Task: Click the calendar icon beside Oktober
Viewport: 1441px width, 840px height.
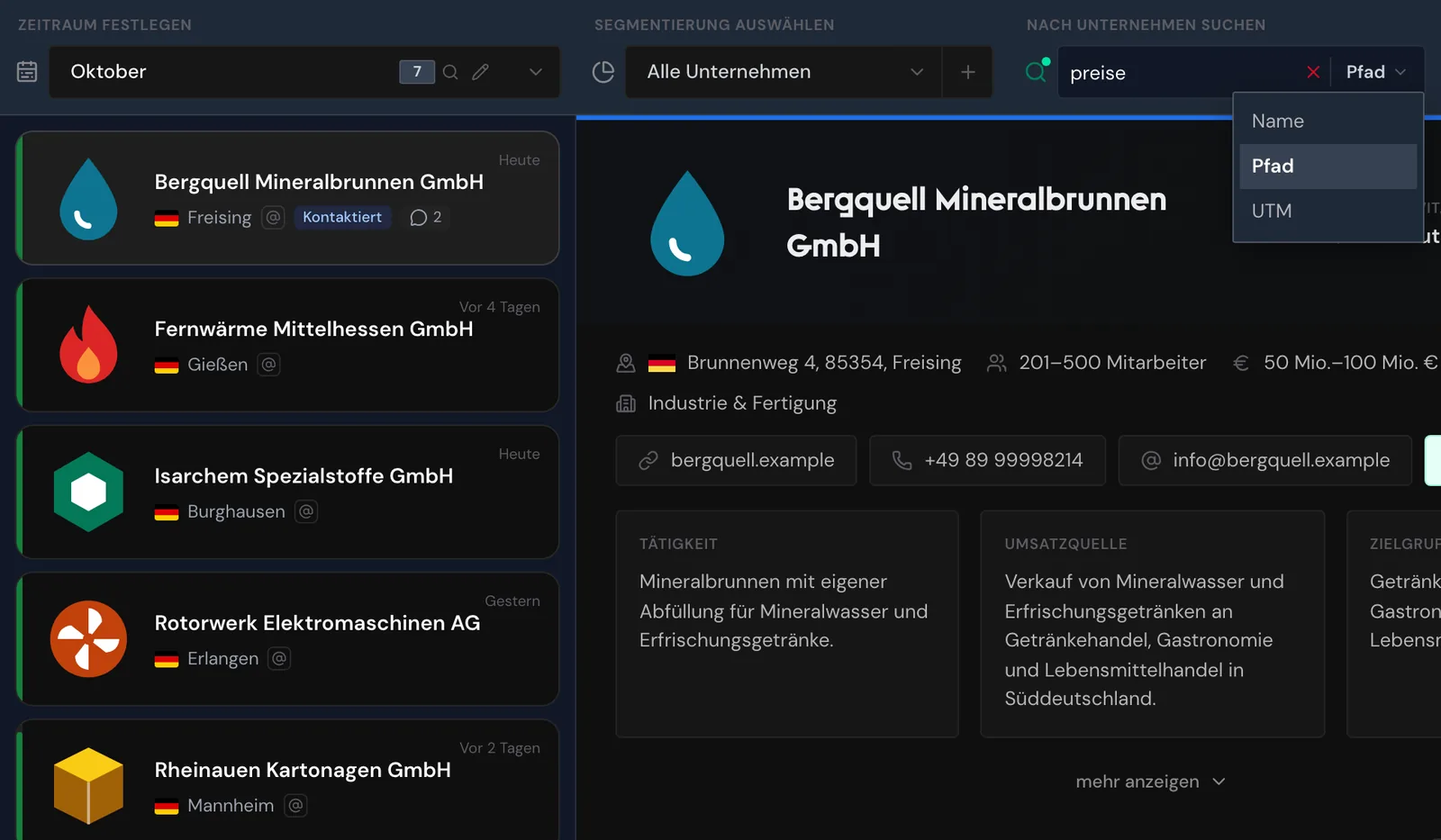Action: point(27,72)
